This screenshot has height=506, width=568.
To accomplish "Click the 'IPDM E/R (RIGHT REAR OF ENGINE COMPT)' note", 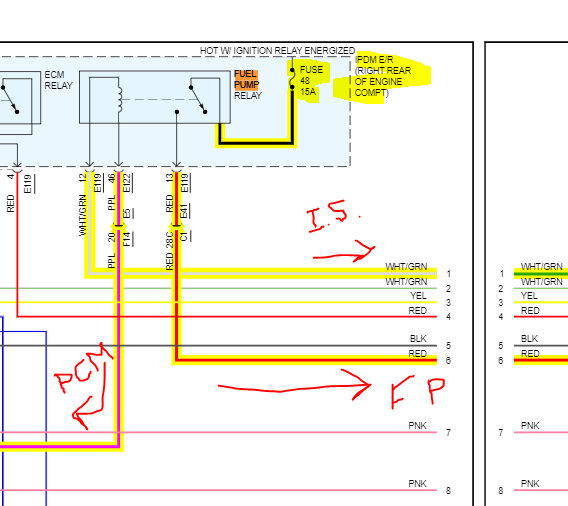I will (383, 76).
